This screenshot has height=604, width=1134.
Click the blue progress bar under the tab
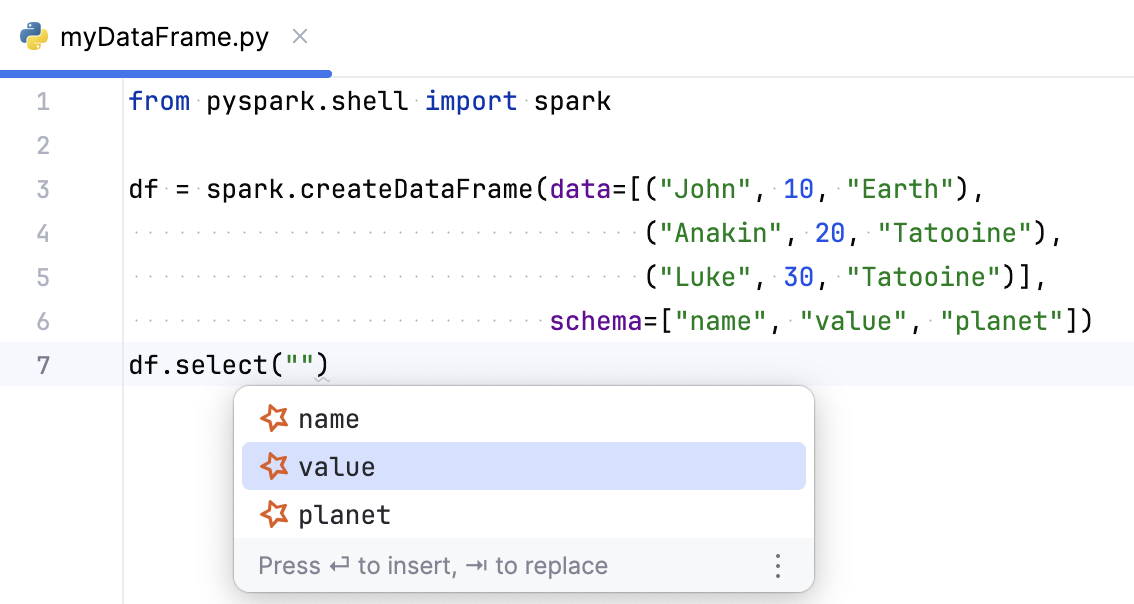click(x=165, y=72)
